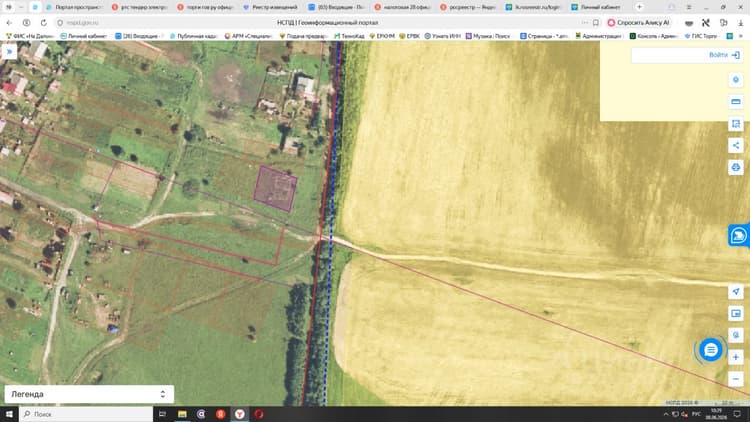Click the share map icon
Screen dimensions: 750x422
pos(736,145)
